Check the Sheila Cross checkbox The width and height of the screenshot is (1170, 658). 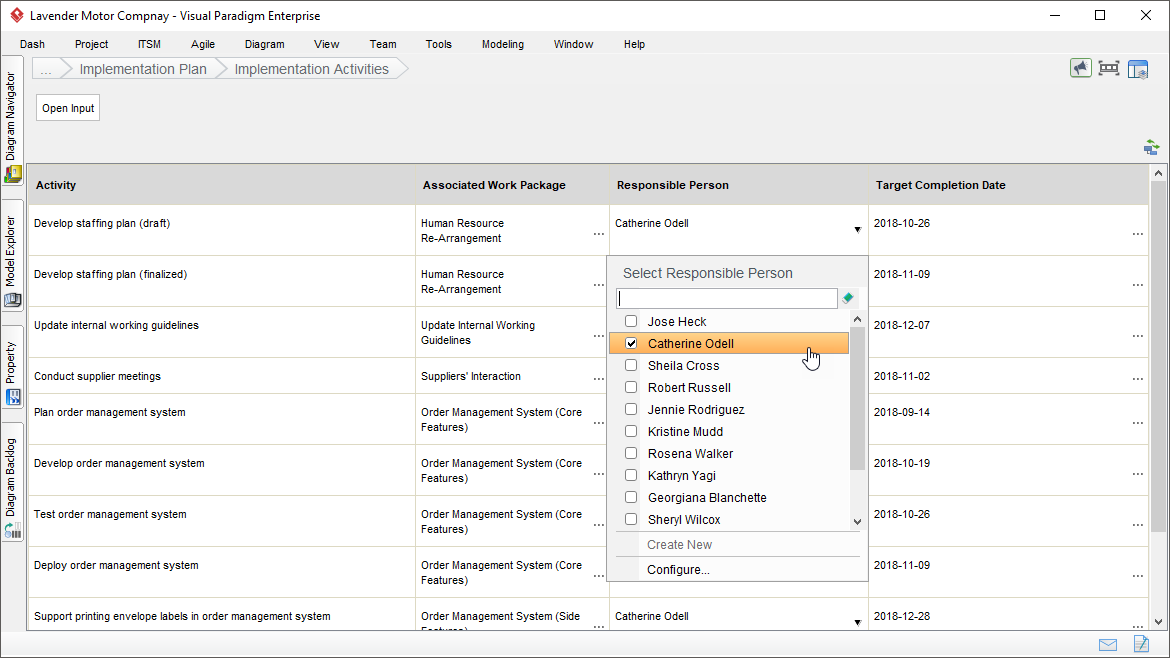coord(631,366)
